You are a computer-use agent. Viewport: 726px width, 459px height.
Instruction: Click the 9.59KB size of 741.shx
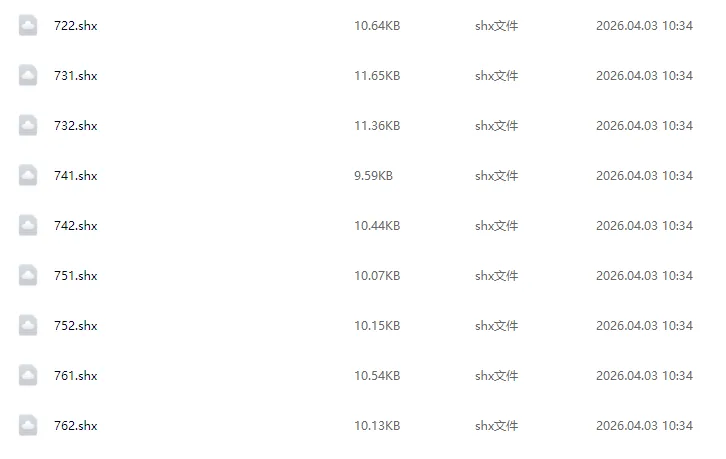coord(373,176)
